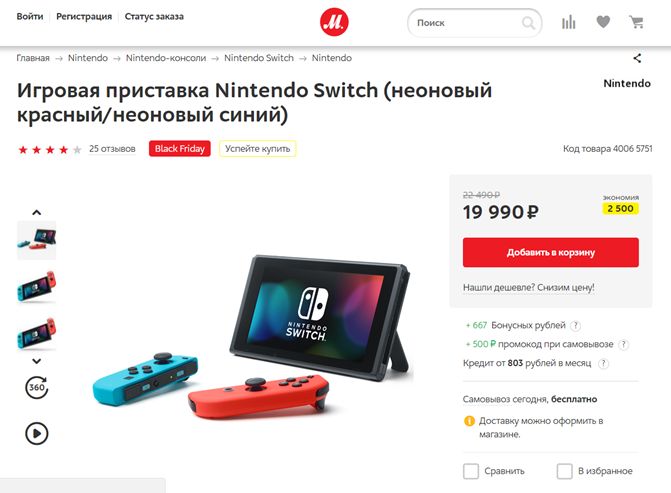Viewport: 671px width, 493px height.
Task: Check the В избранное checkbox
Action: click(564, 471)
